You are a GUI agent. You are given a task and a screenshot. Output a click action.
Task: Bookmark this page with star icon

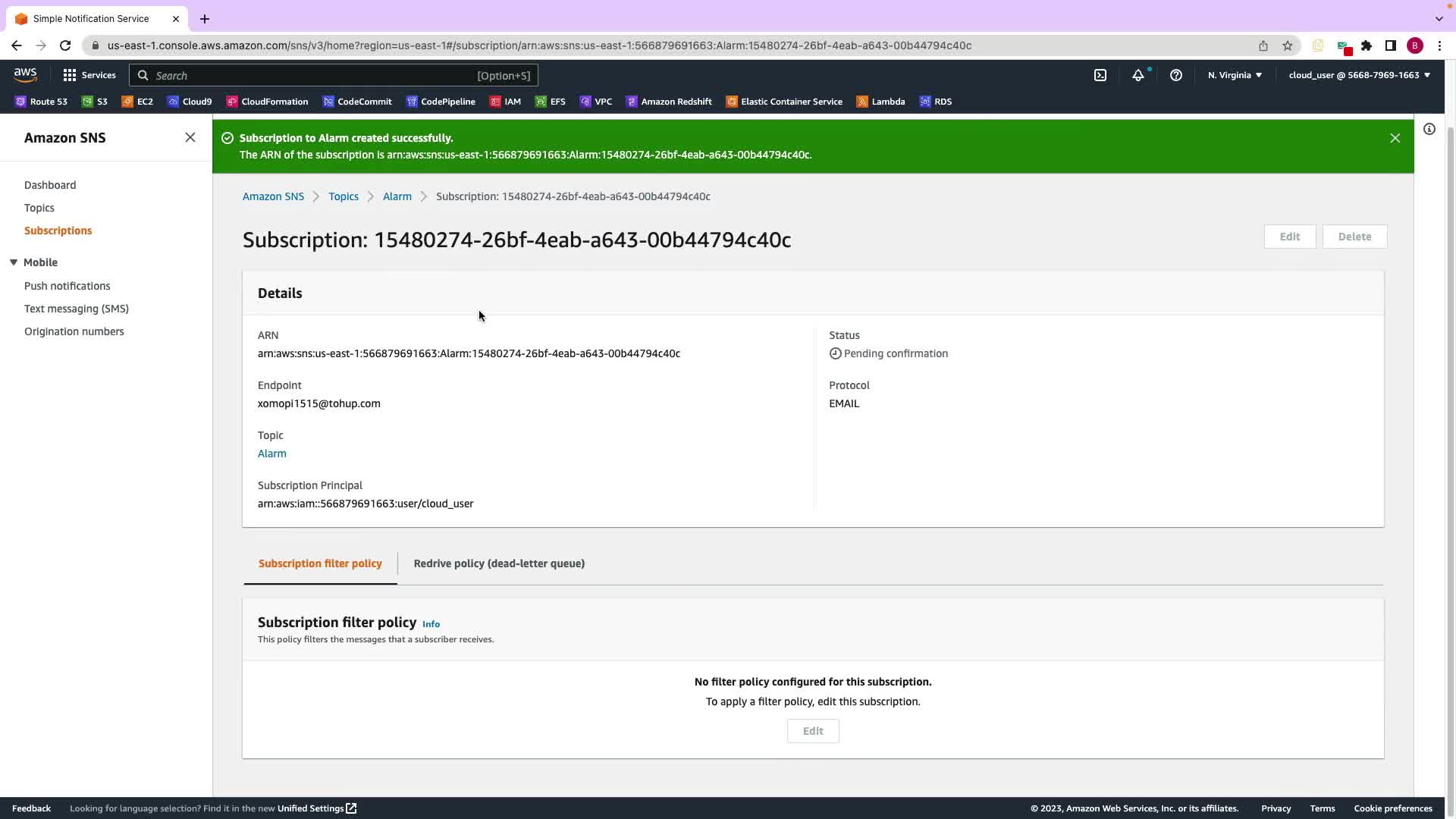click(1287, 45)
